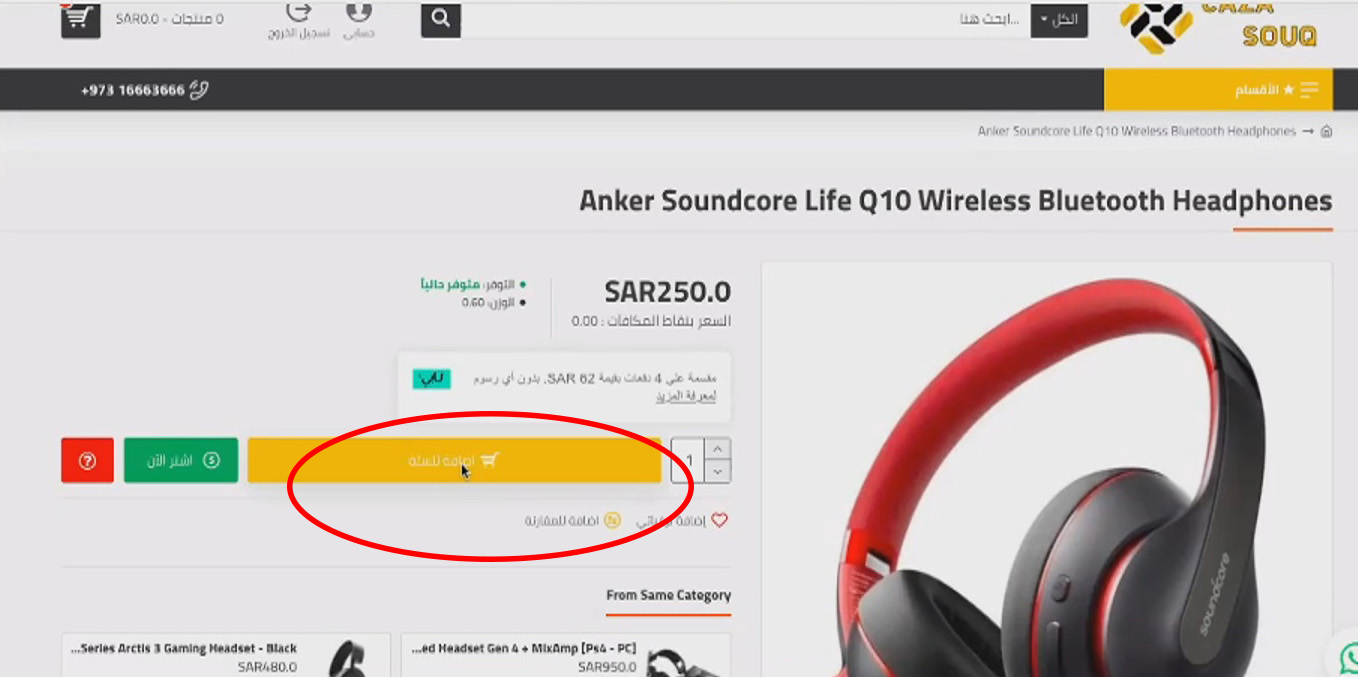This screenshot has height=677, width=1358.
Task: Click the home icon in breadcrumb
Action: (x=1326, y=131)
